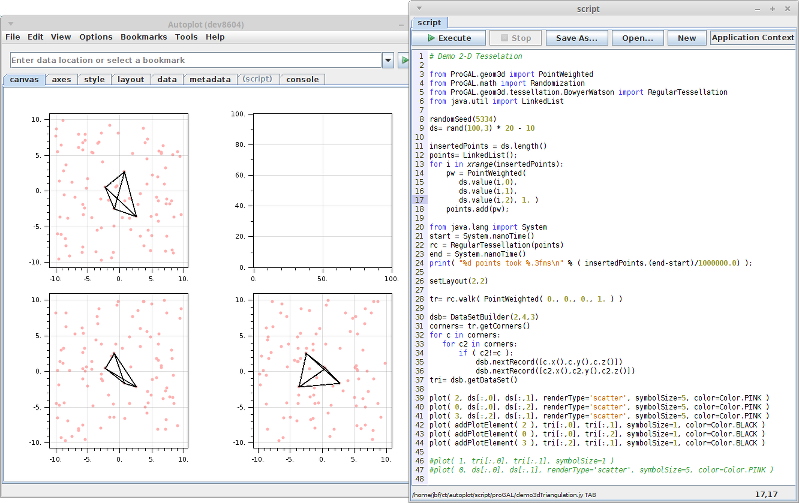Go to the metadata tab
This screenshot has width=799, height=503.
[x=210, y=79]
